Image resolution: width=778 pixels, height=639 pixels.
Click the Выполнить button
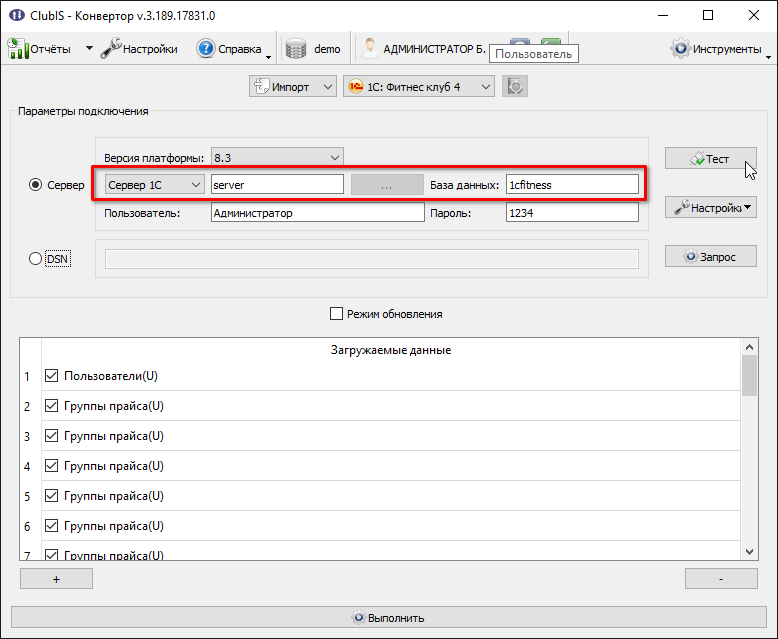click(389, 618)
